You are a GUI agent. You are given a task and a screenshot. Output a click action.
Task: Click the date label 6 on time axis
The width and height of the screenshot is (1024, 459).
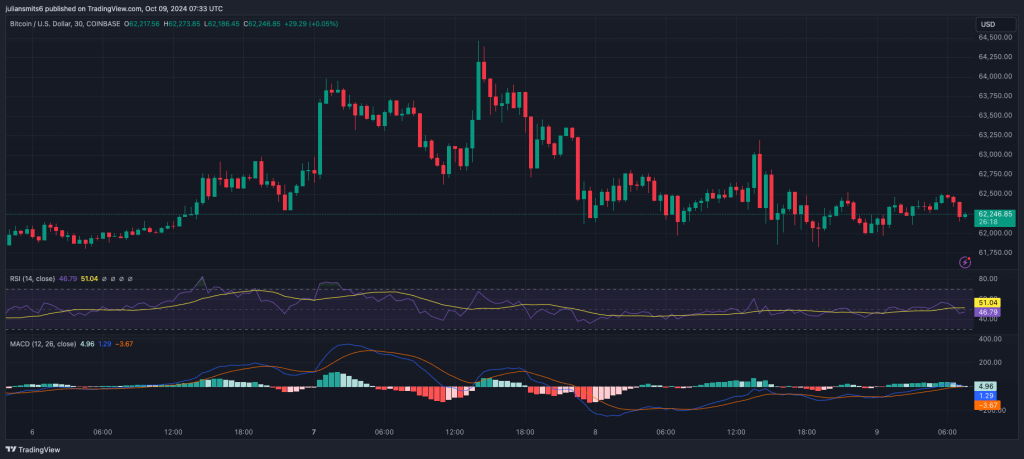32,432
